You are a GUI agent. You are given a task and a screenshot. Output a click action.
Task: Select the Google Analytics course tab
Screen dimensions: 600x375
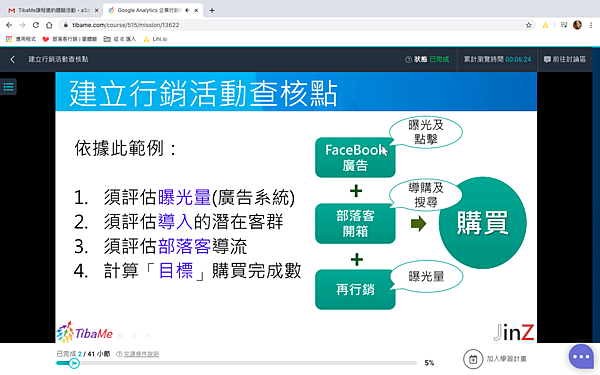153,10
